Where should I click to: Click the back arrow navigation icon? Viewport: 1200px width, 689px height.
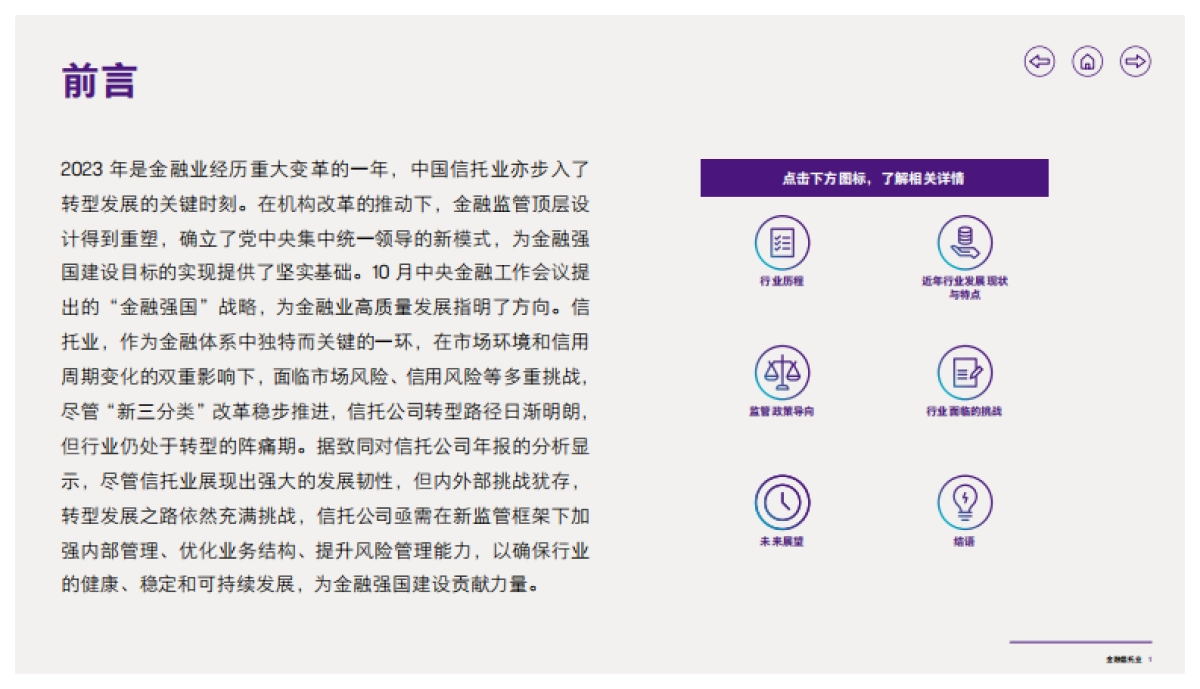tap(1038, 63)
